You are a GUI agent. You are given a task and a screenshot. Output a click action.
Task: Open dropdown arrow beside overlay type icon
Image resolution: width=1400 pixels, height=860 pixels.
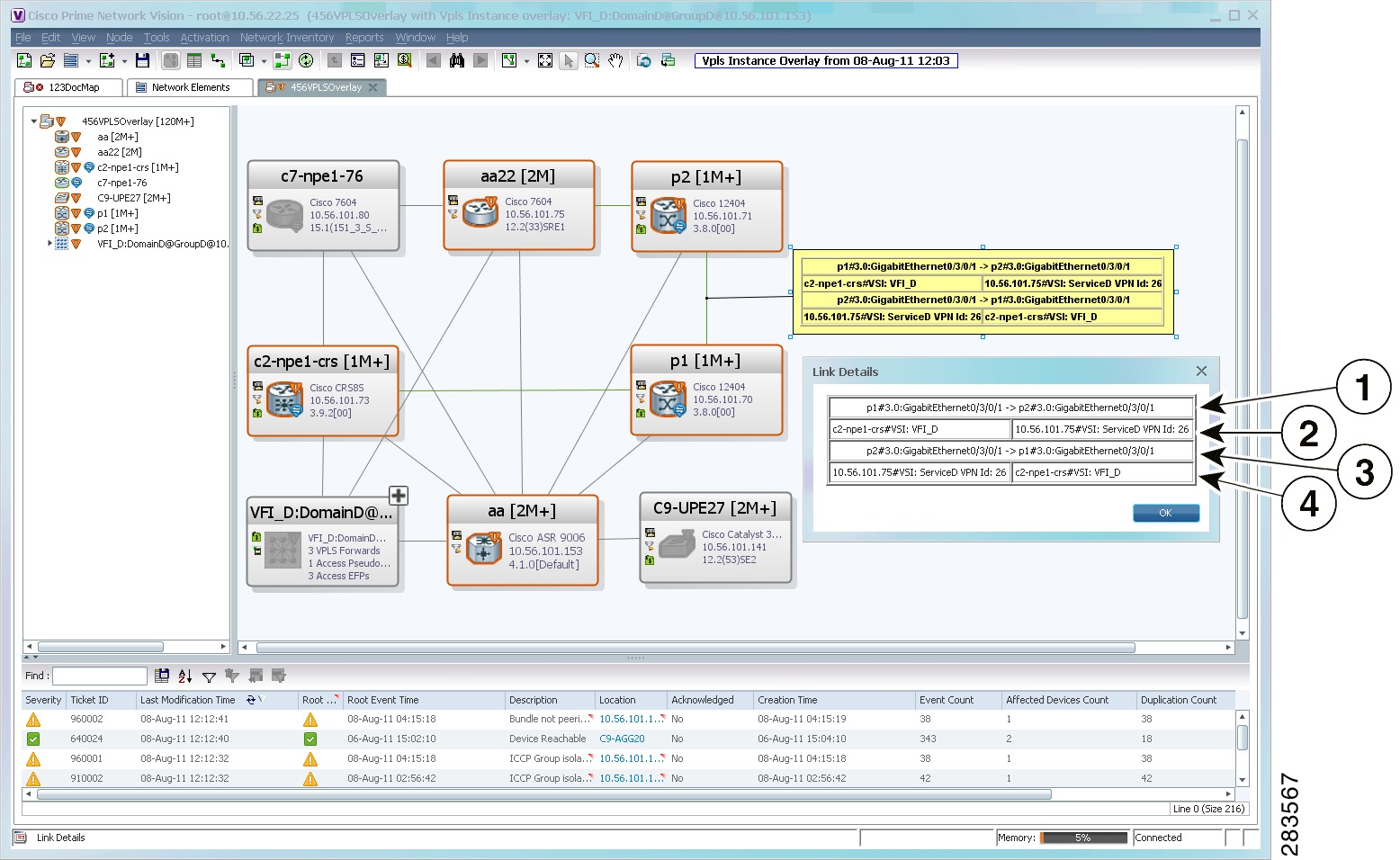[264, 61]
